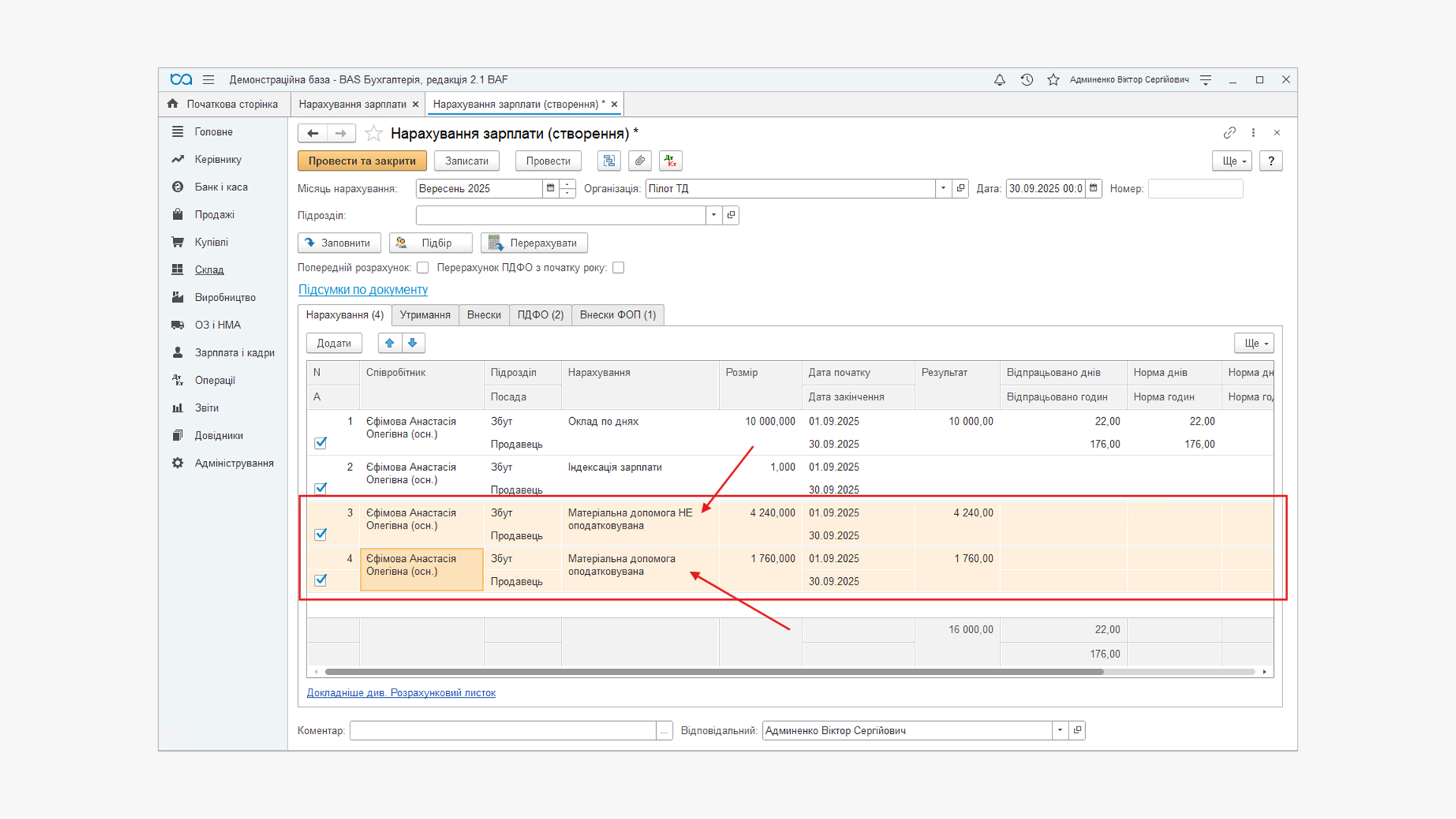Click the paperclip attachments icon
1456x819 pixels.
(640, 161)
